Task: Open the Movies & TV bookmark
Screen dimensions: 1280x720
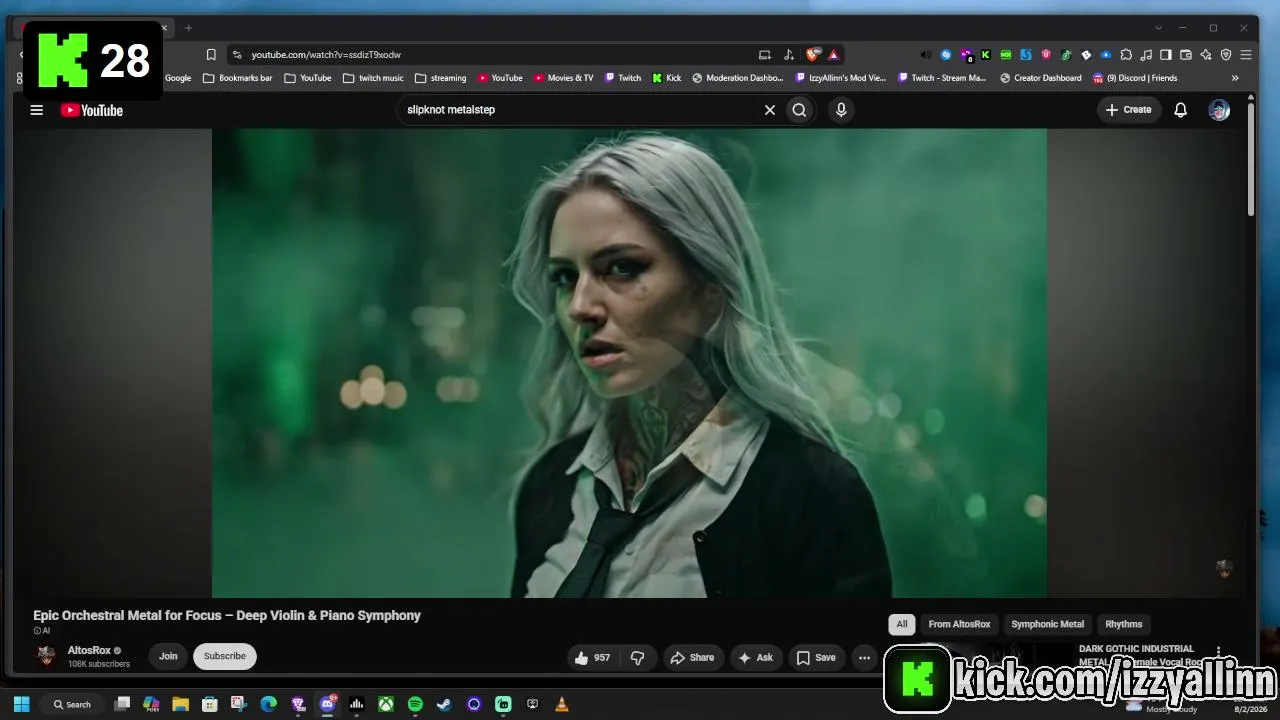Action: point(564,78)
